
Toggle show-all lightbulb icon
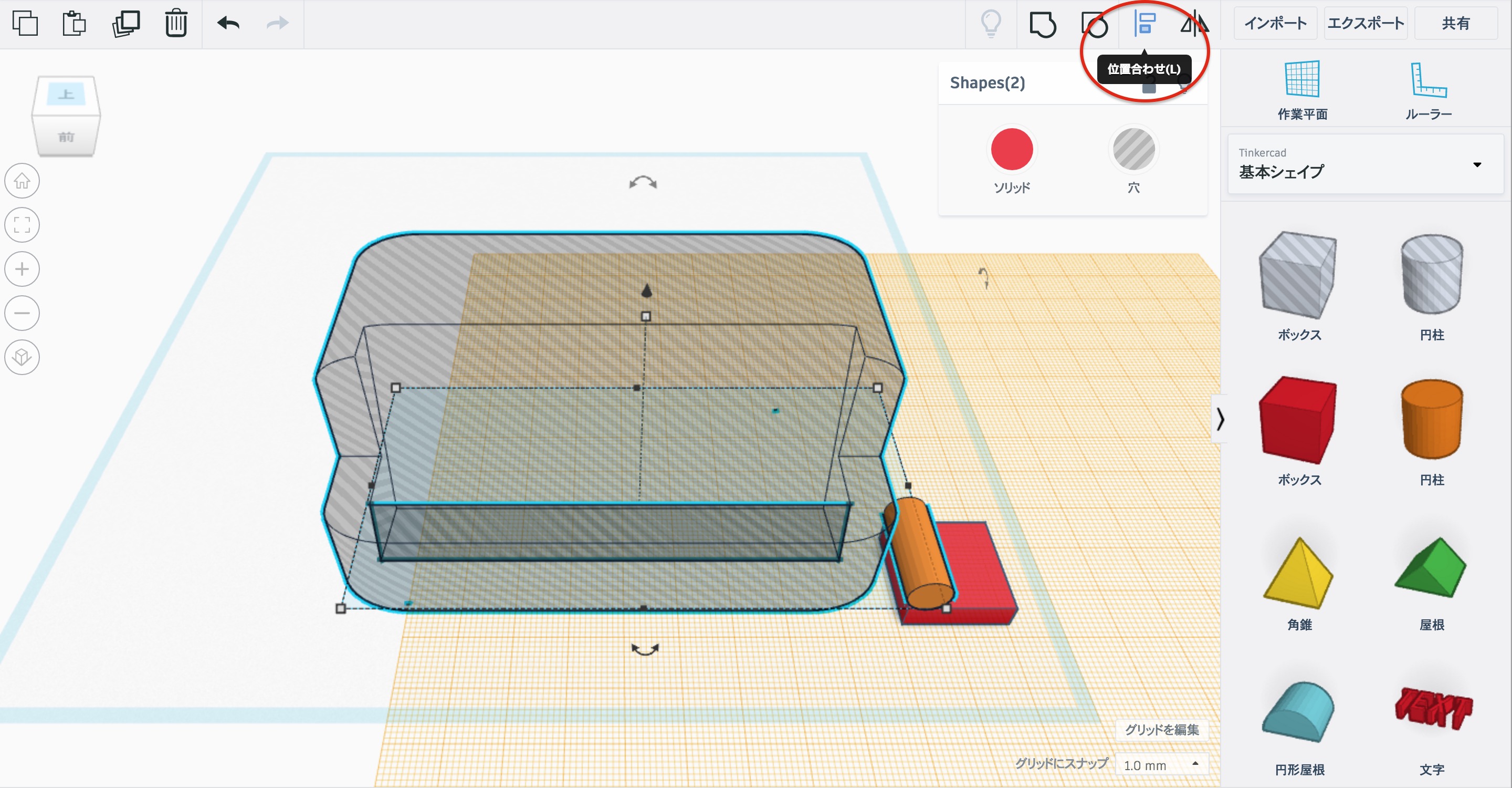coord(991,24)
